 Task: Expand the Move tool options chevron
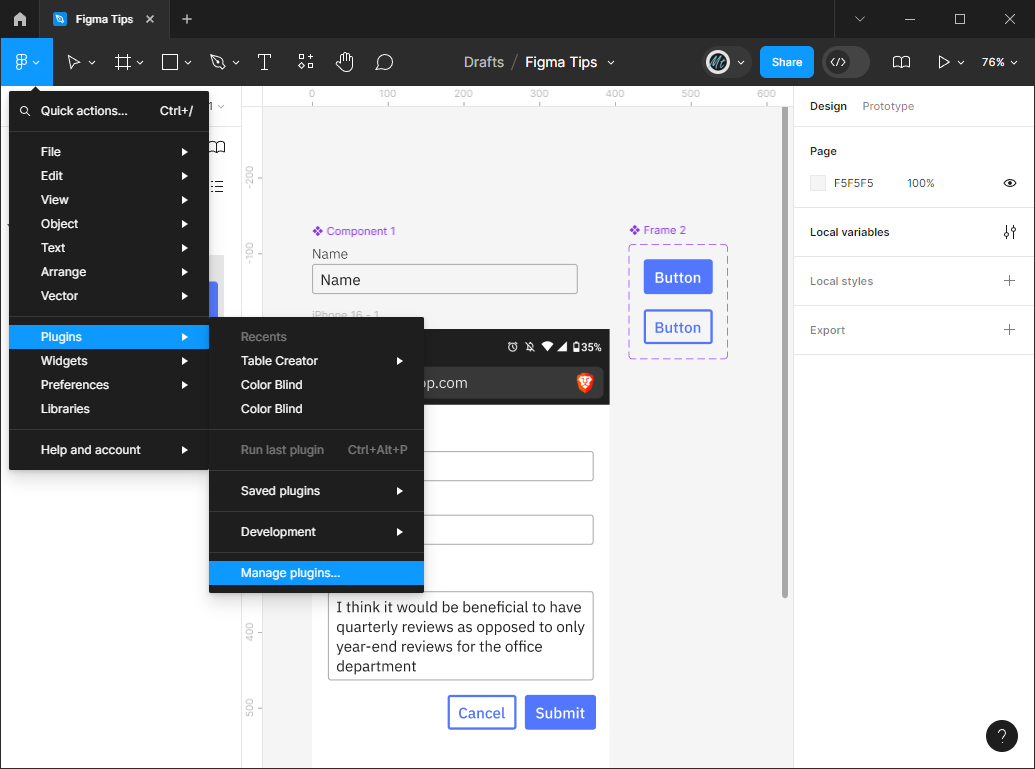[92, 63]
